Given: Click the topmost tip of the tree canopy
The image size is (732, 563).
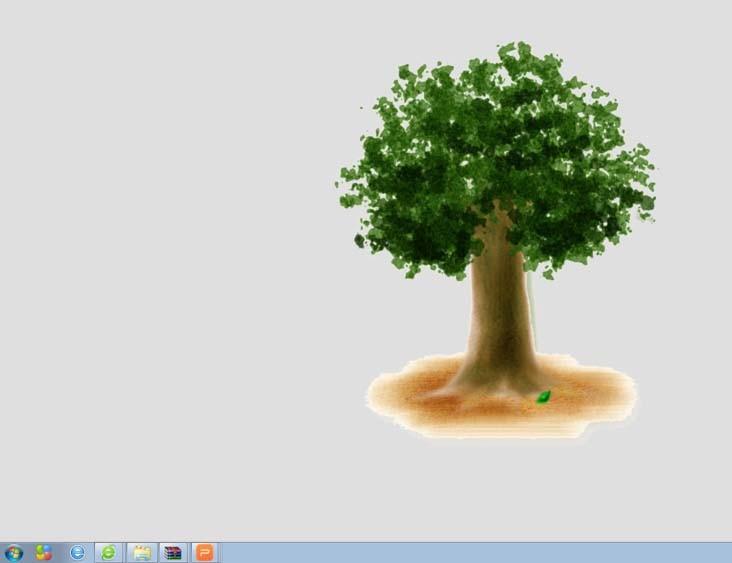Looking at the screenshot, I should pyautogui.click(x=517, y=46).
